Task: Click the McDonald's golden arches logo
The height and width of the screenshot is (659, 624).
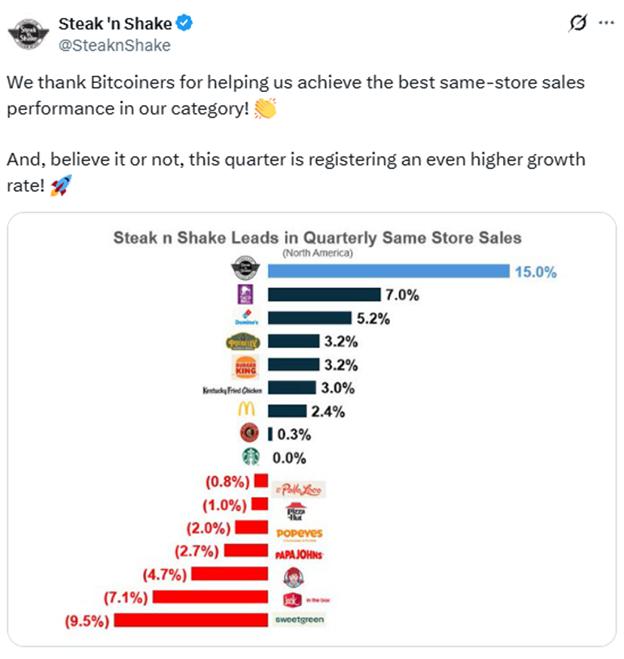Action: coord(246,411)
